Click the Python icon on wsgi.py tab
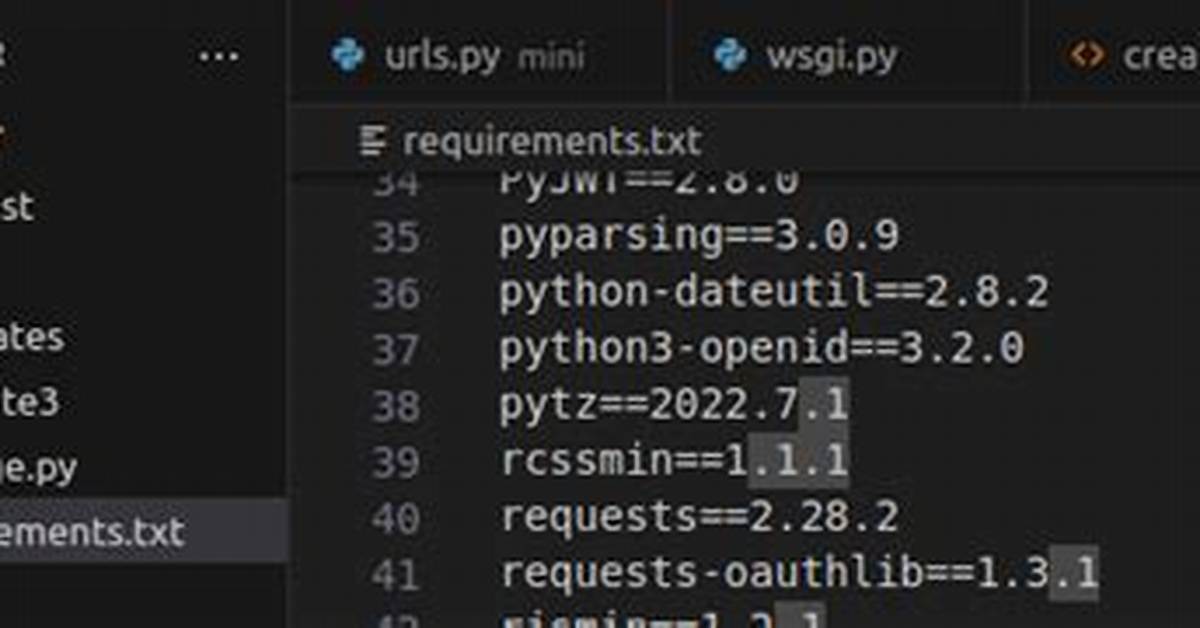 (731, 56)
